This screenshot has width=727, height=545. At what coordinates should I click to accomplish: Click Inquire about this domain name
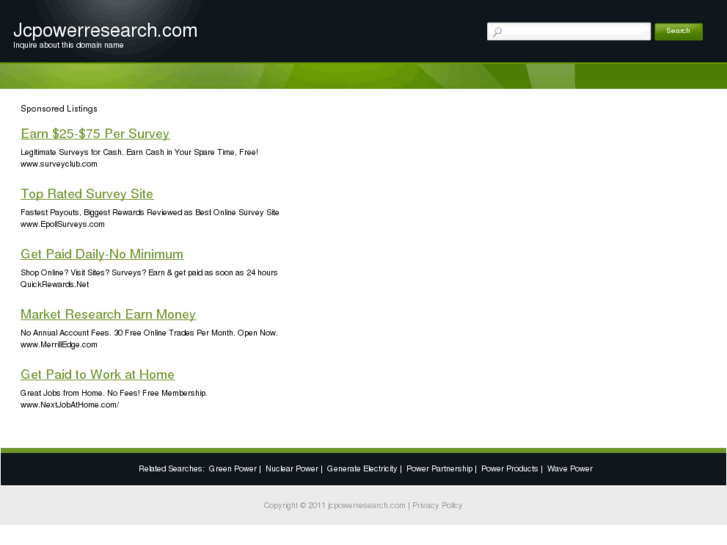point(68,45)
